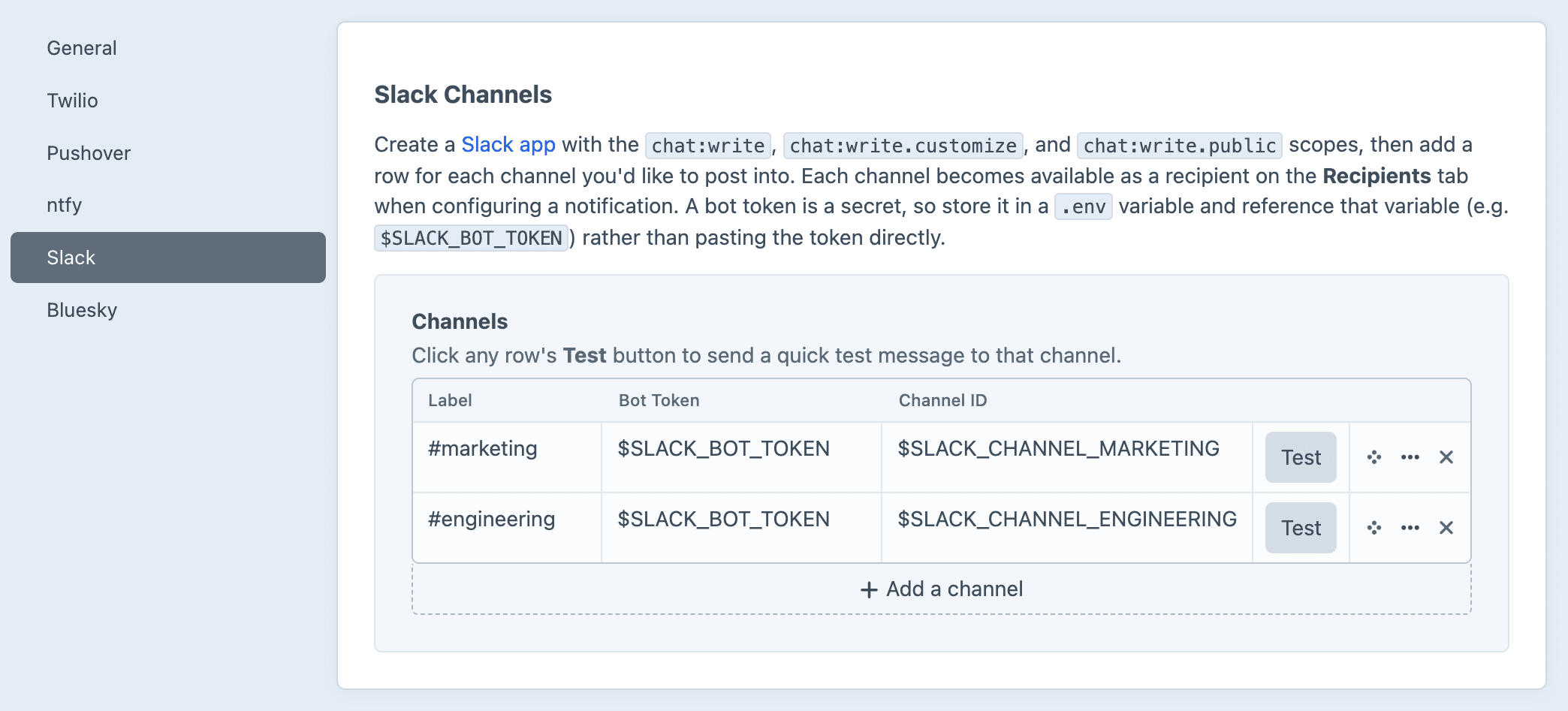Send a test message to #marketing
1568x711 pixels.
(x=1301, y=457)
